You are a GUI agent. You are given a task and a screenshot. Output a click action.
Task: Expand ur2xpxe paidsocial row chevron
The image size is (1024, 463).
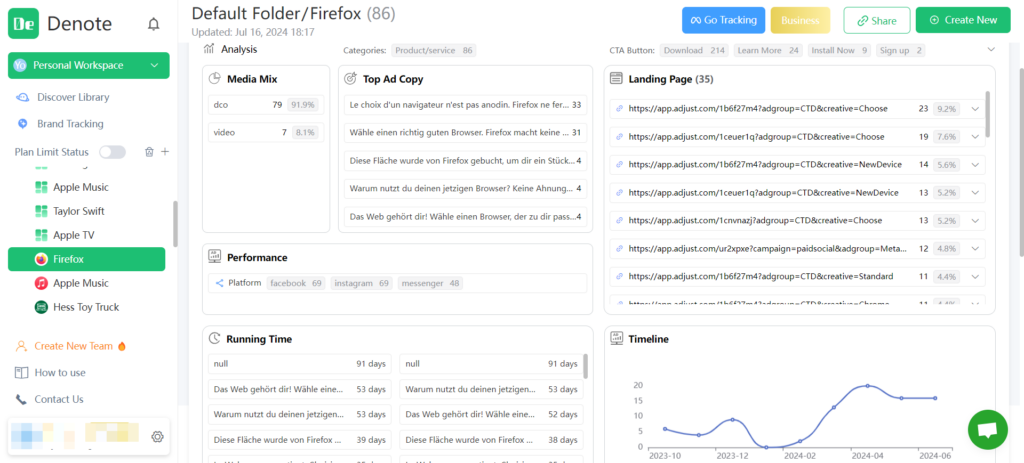pyautogui.click(x=975, y=249)
